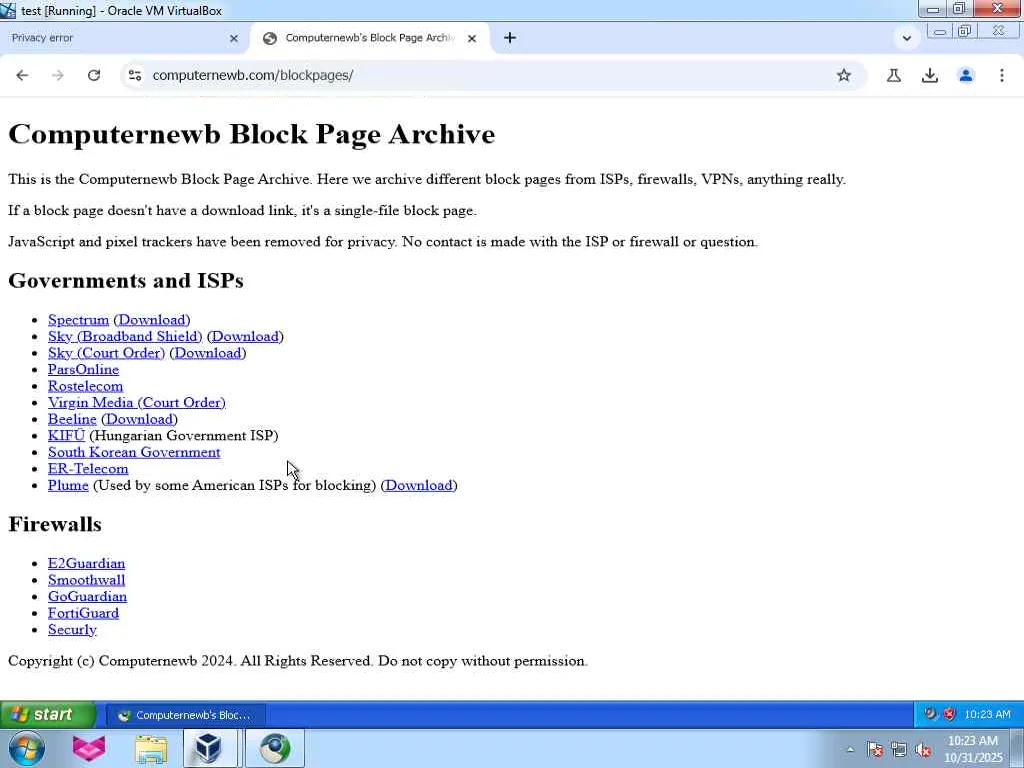Open the E2Guardian link
The width and height of the screenshot is (1024, 768).
86,564
